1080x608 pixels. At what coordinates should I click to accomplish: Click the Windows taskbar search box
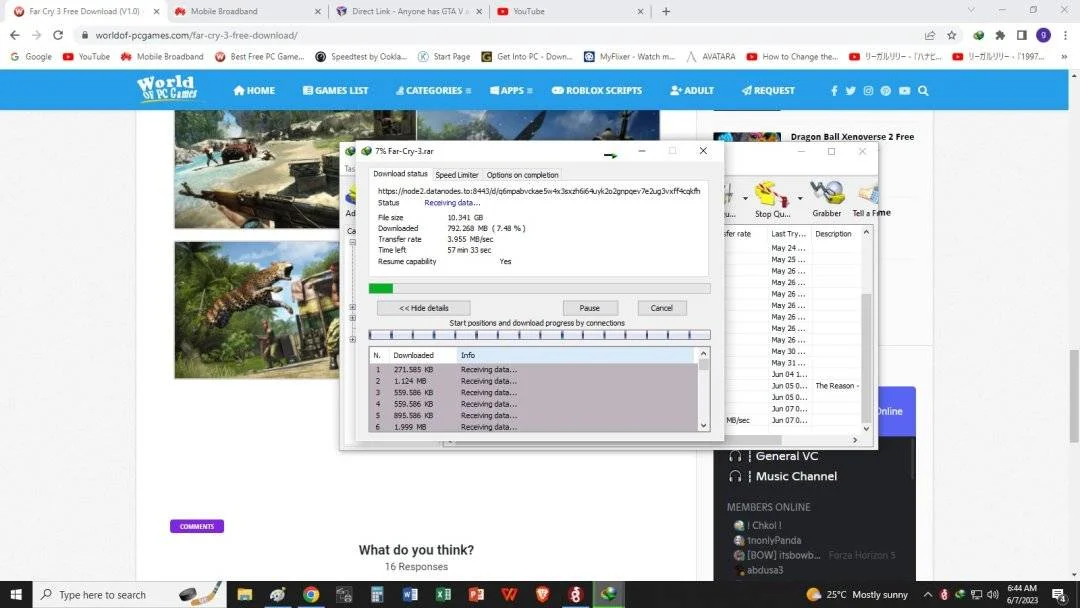129,594
